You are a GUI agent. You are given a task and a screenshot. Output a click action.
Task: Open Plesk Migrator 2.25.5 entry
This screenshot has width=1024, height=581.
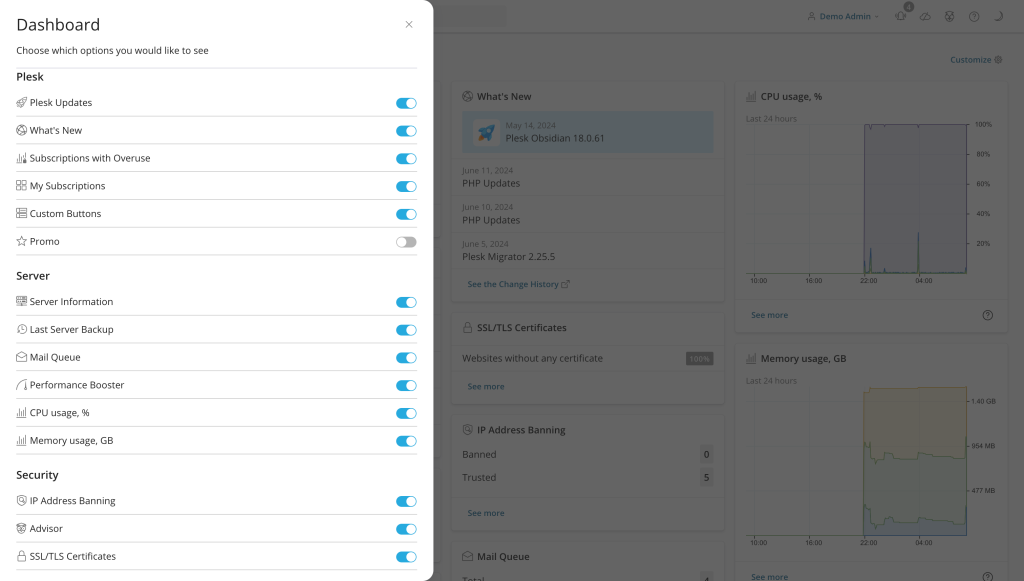pos(588,251)
